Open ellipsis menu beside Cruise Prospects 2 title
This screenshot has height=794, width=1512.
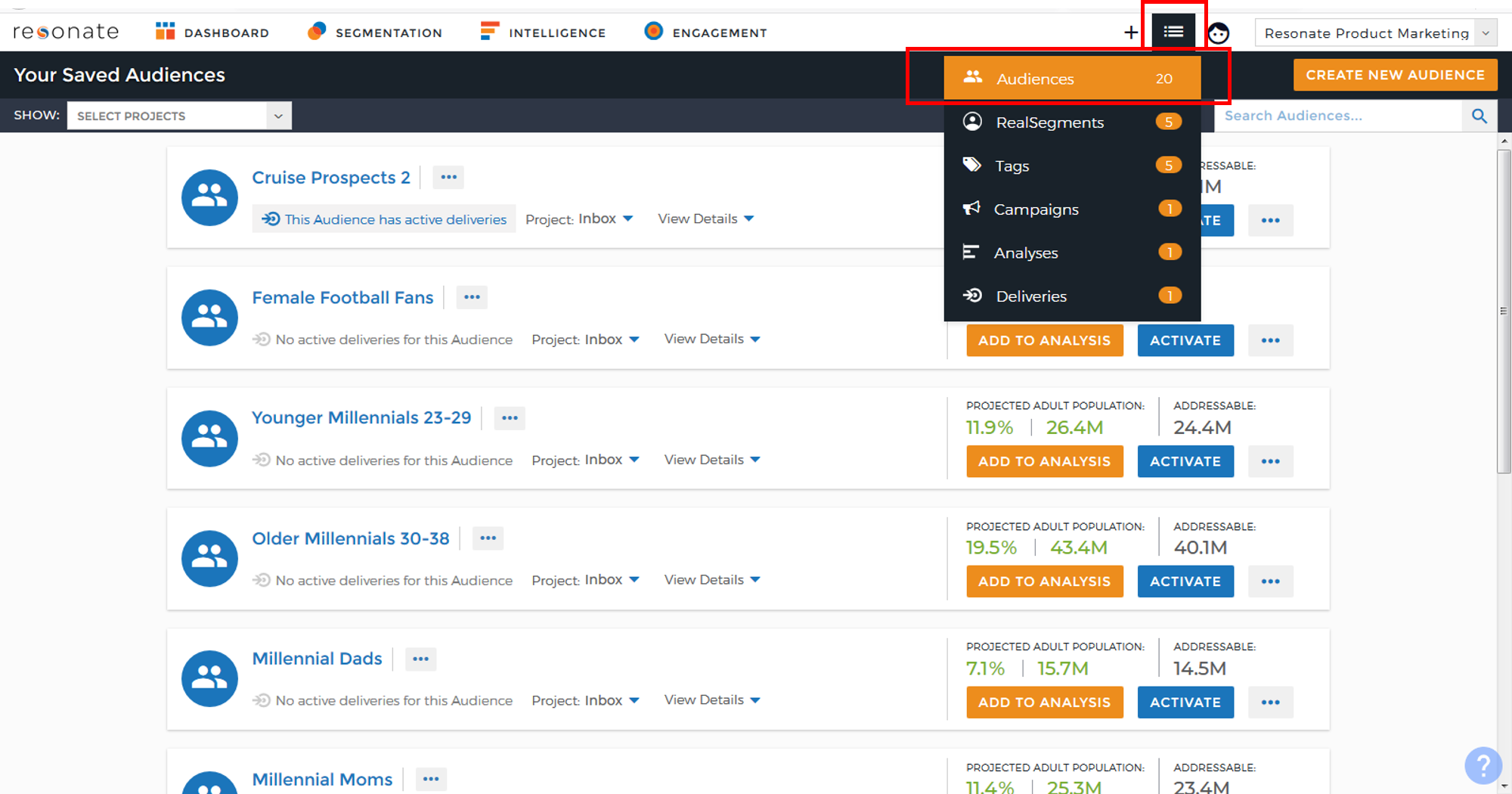click(x=448, y=177)
